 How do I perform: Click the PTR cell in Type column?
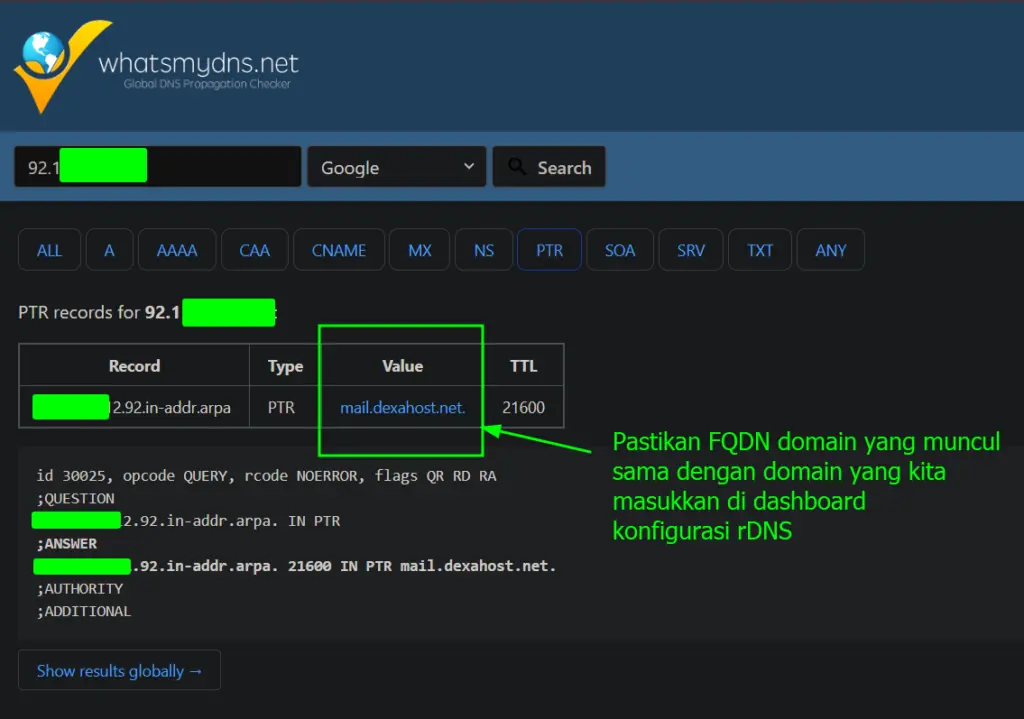click(x=281, y=407)
